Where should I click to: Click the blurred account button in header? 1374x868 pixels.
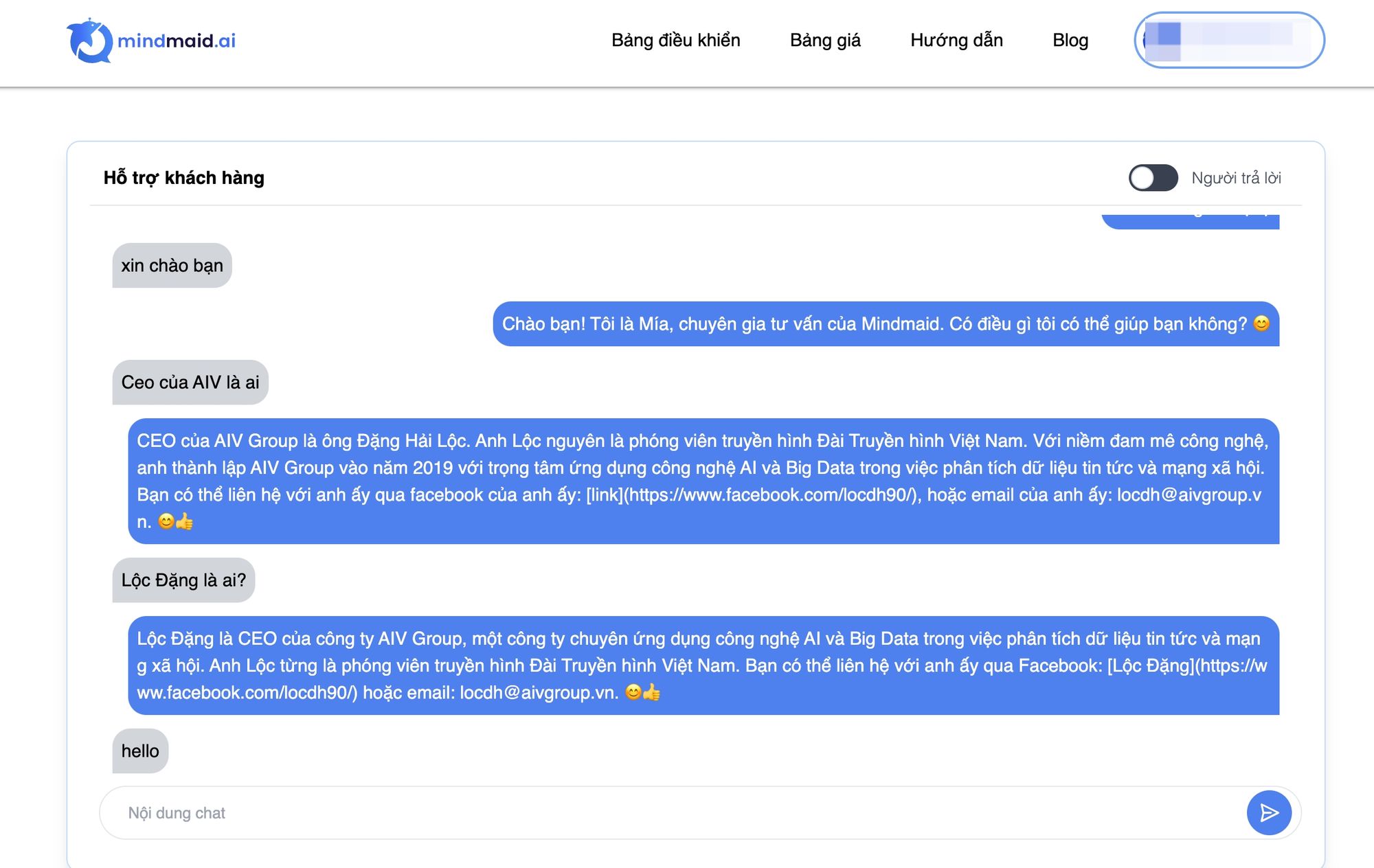click(x=1229, y=40)
